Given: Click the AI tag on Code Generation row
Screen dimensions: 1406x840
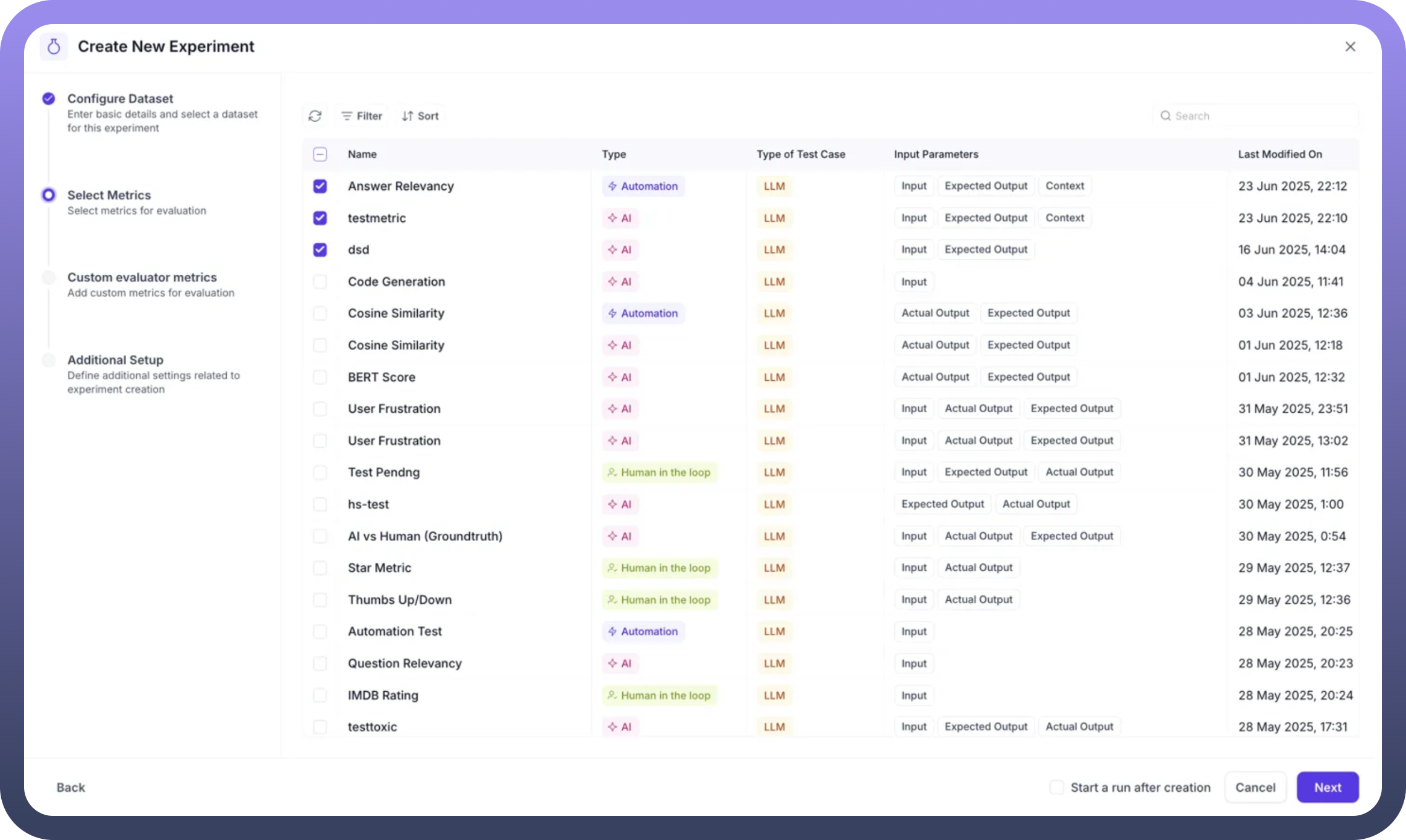Looking at the screenshot, I should (620, 281).
